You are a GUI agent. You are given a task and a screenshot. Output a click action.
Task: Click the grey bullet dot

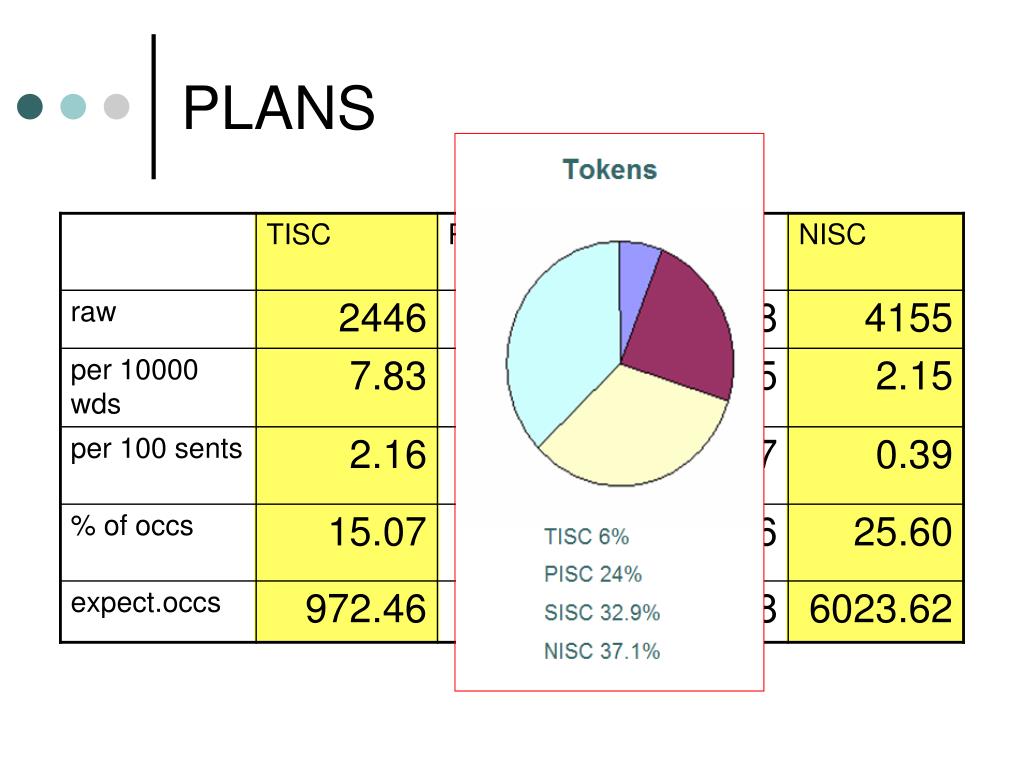[x=117, y=106]
